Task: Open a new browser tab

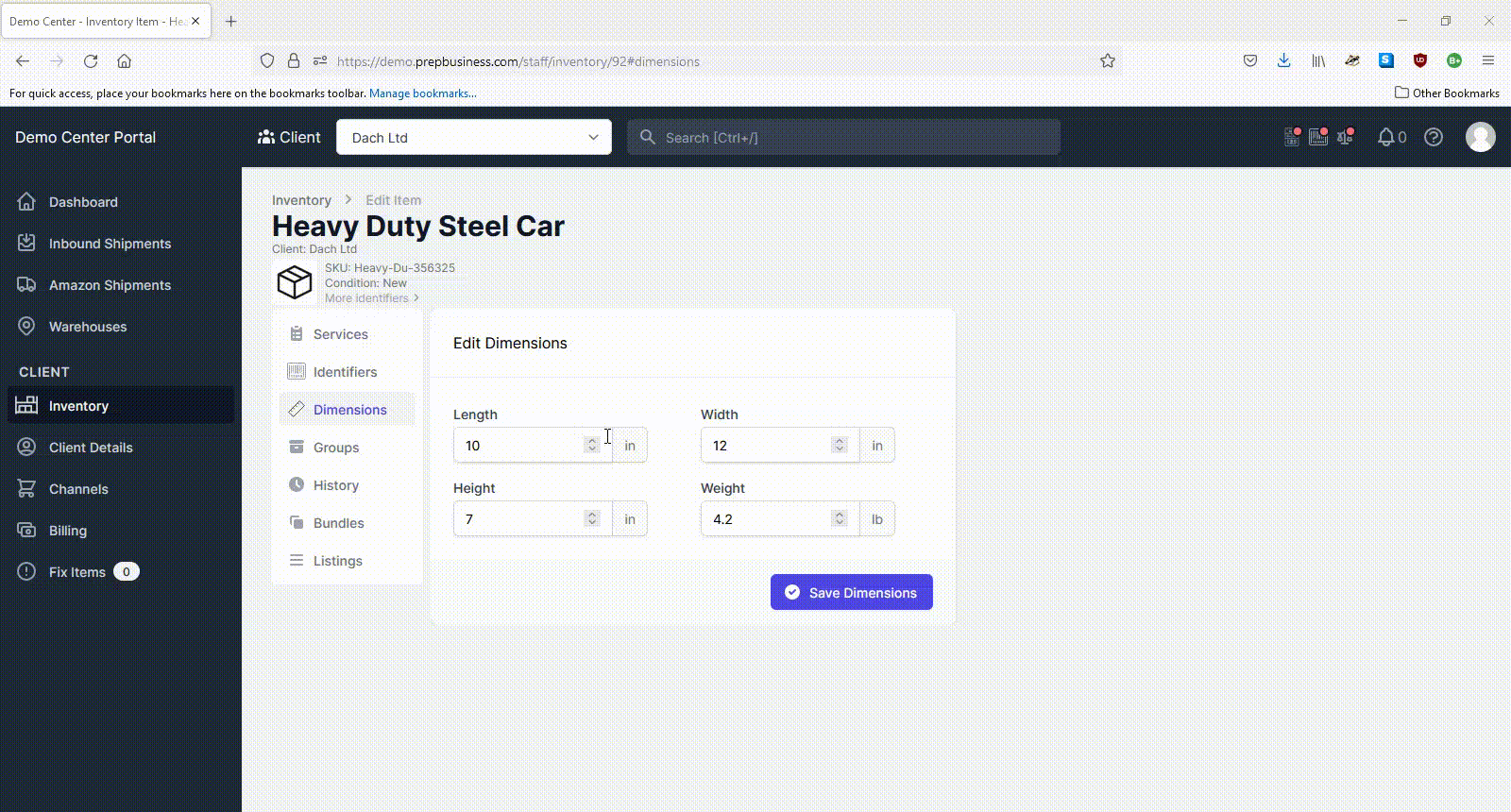Action: pos(231,21)
